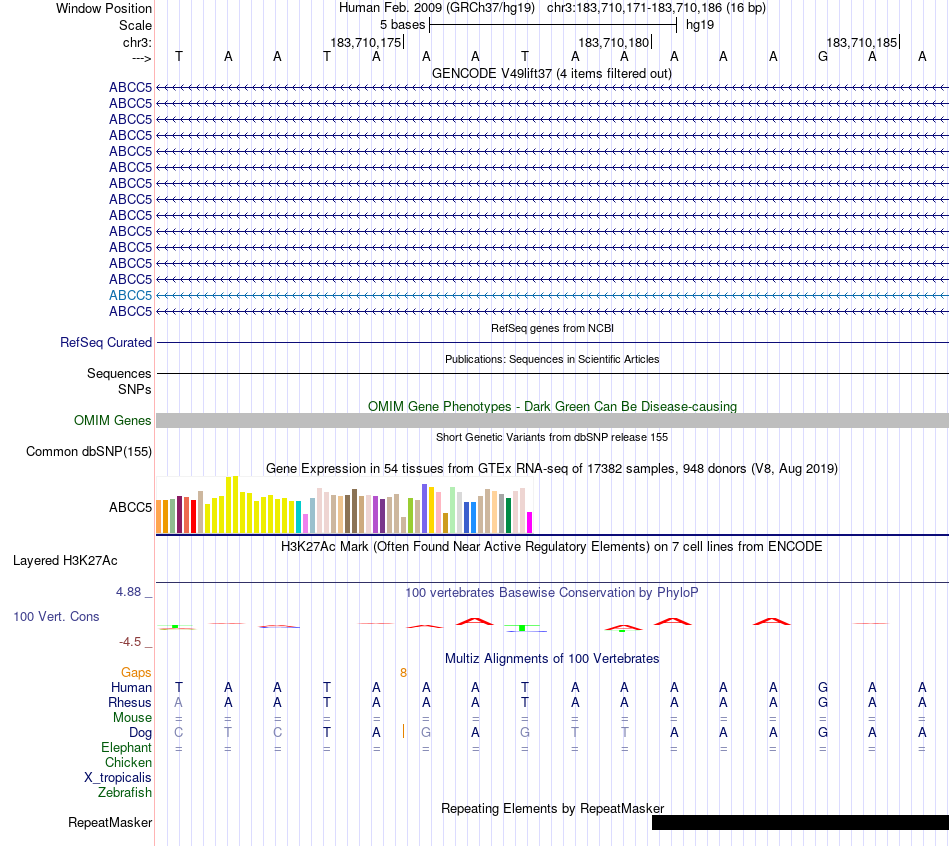This screenshot has width=950, height=846.
Task: Click the ABCC5 label beside the GTEx bar chart
Action: pos(130,507)
